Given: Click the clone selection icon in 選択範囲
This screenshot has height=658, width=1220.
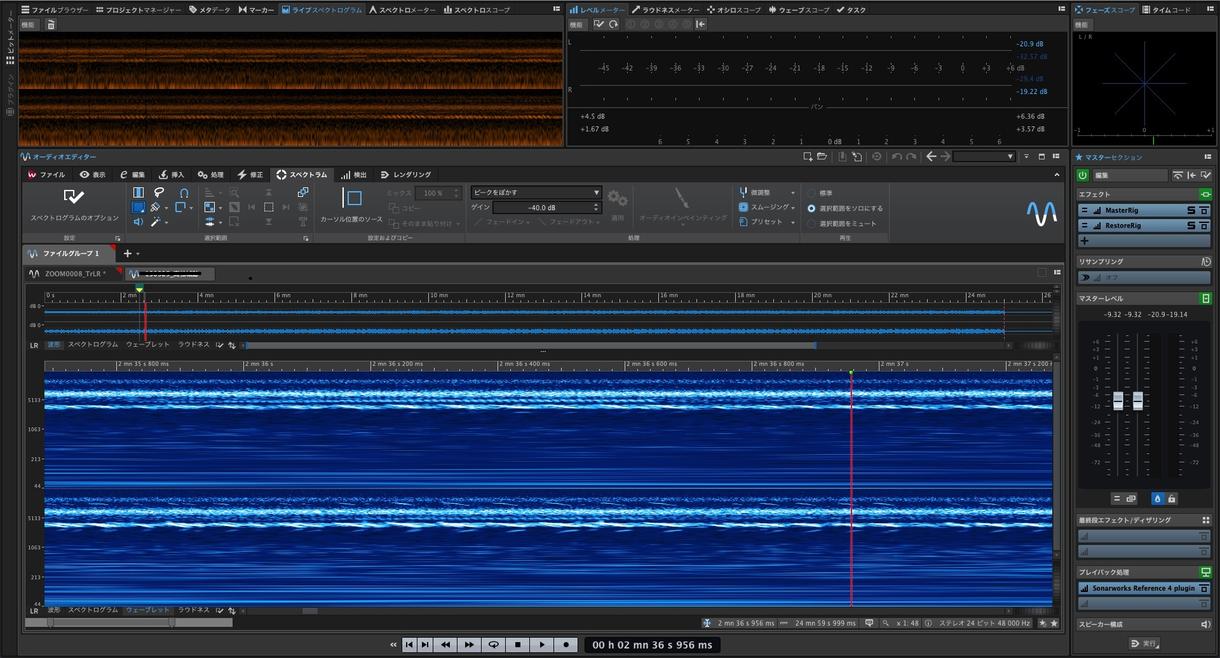Looking at the screenshot, I should [x=303, y=192].
